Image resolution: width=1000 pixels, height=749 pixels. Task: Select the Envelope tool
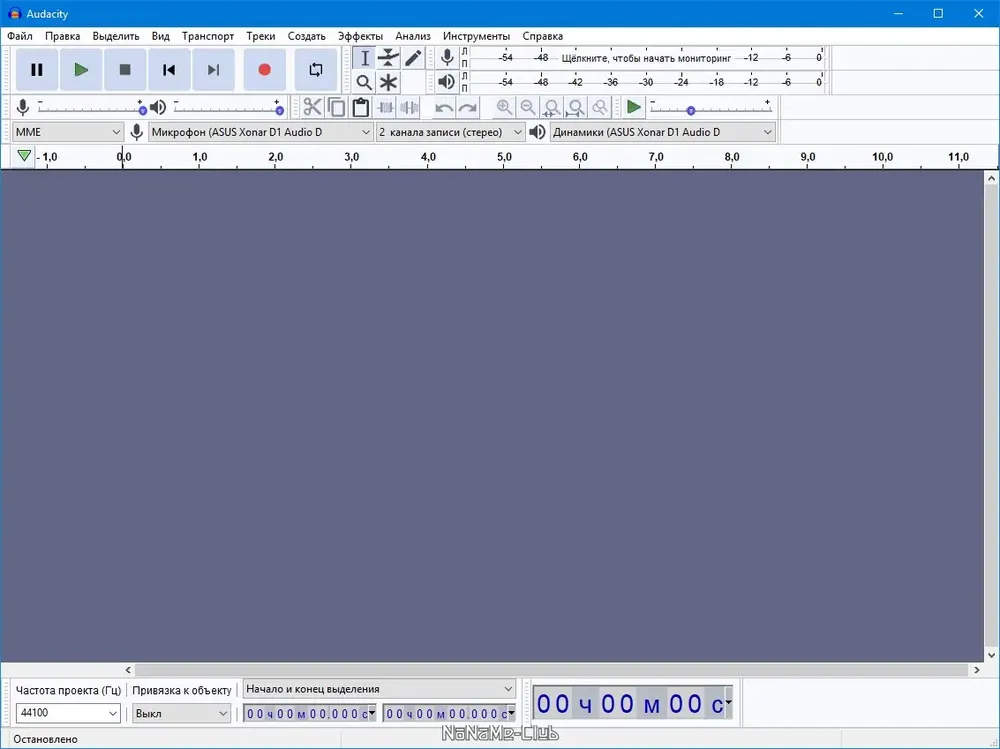[x=388, y=58]
